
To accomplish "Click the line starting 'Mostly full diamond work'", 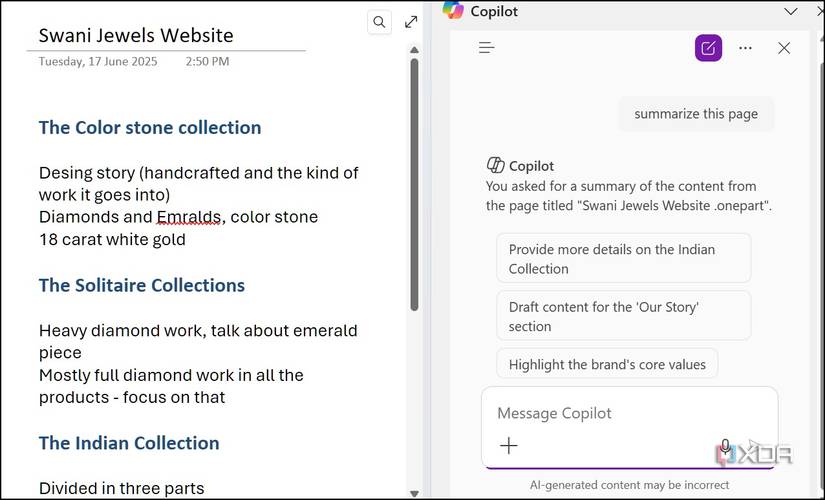I will (171, 375).
